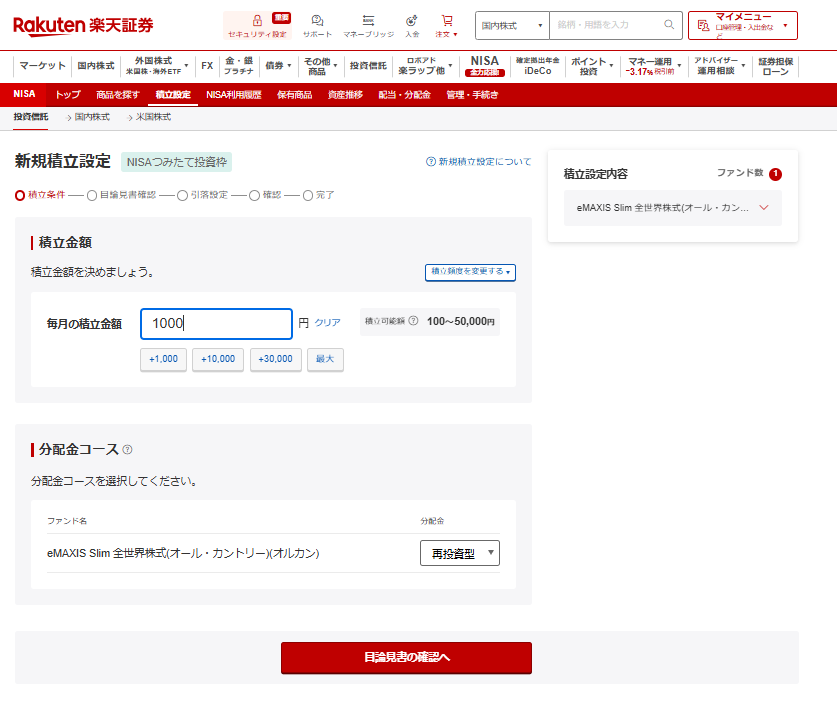Expand the ロボアド 楽ラップ他 menu
Viewport: 837px width, 701px height.
[425, 66]
